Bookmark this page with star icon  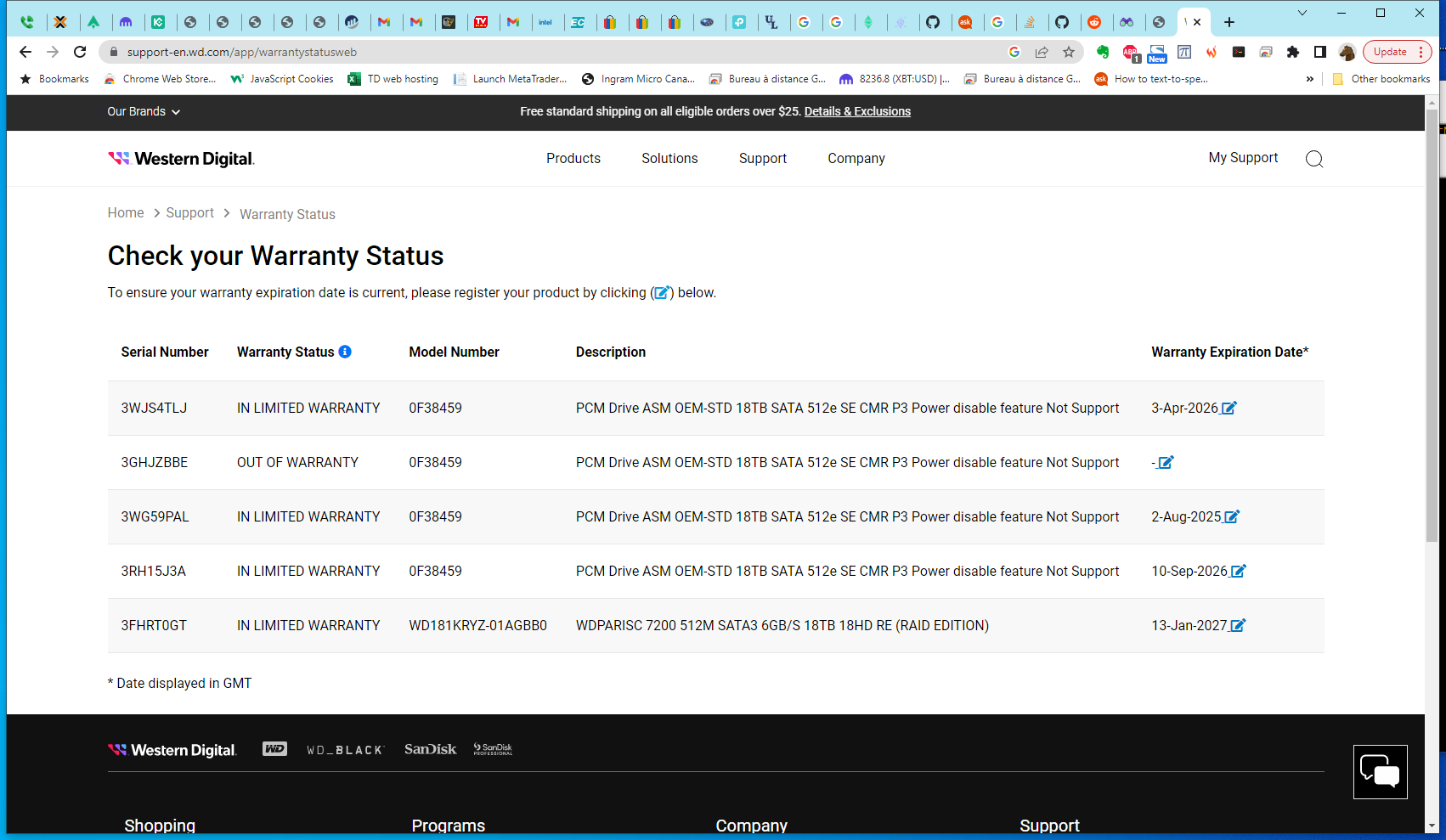point(1069,52)
